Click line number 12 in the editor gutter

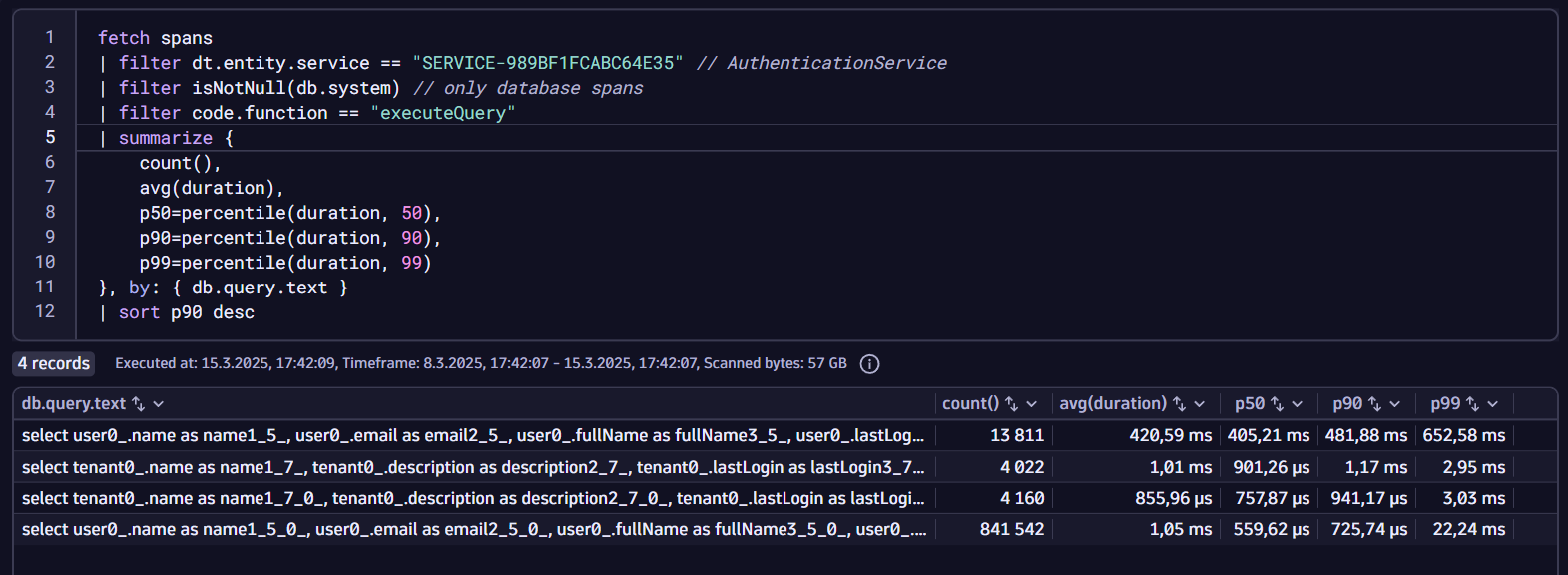pos(45,311)
